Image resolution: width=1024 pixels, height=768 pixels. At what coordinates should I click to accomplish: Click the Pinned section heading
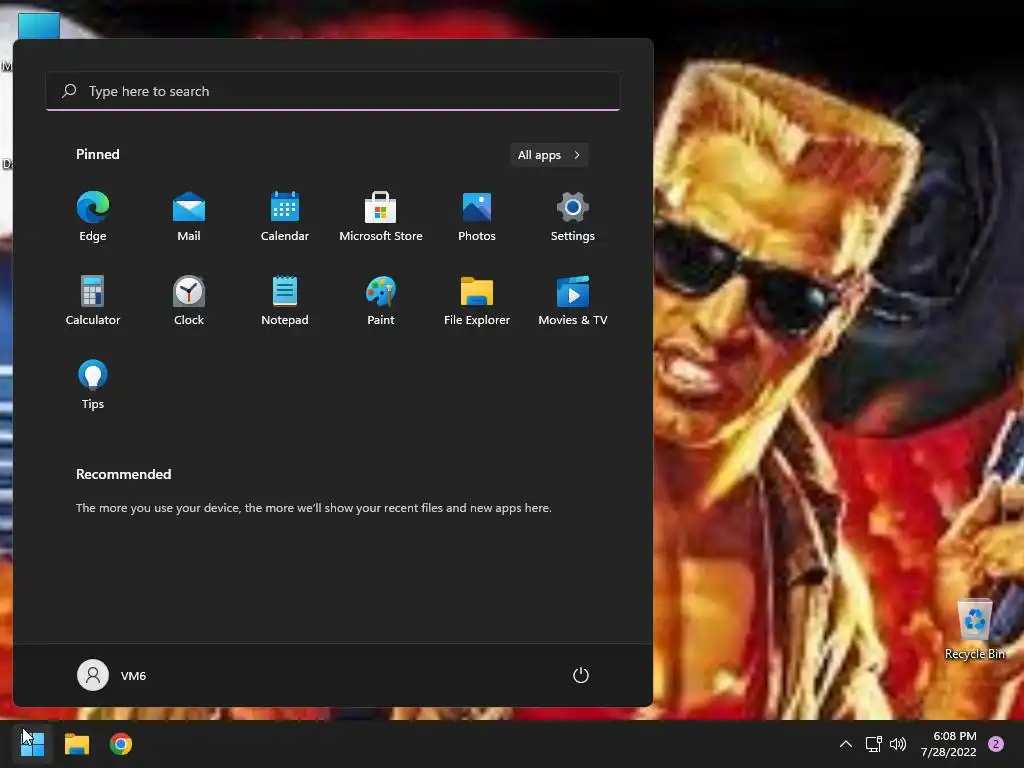pyautogui.click(x=98, y=154)
